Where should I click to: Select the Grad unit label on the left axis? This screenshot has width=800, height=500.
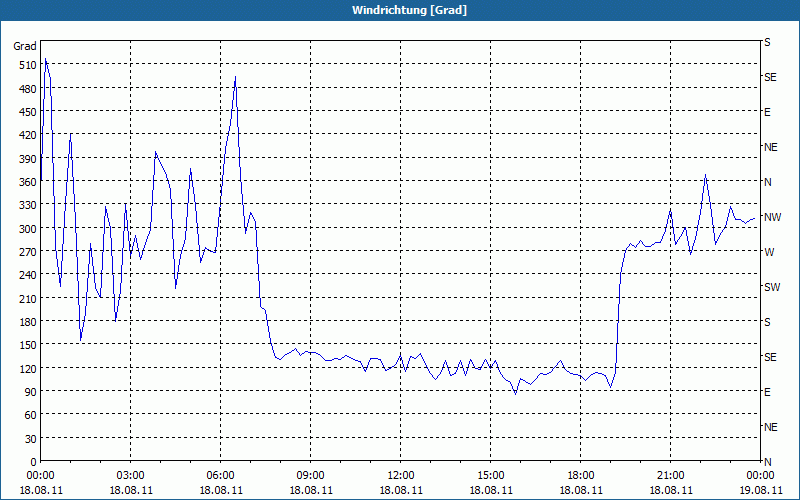25,46
